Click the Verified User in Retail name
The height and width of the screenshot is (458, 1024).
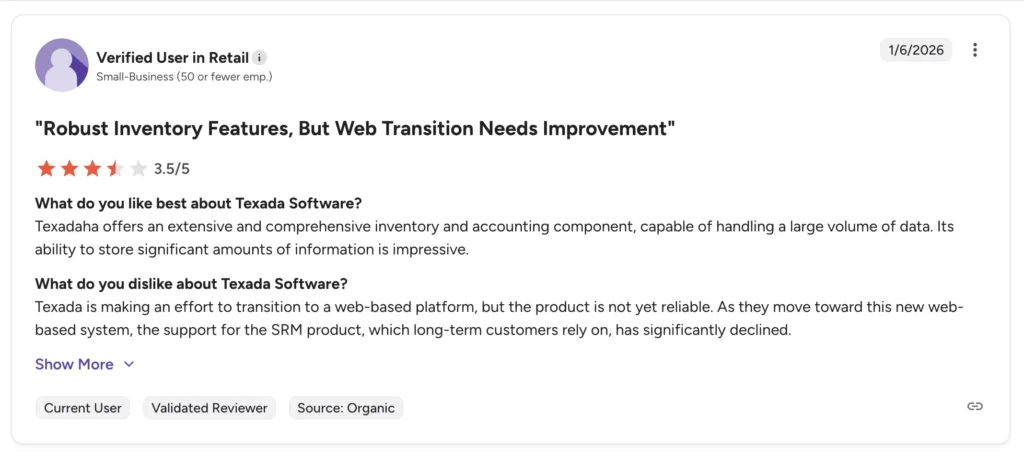pyautogui.click(x=171, y=57)
